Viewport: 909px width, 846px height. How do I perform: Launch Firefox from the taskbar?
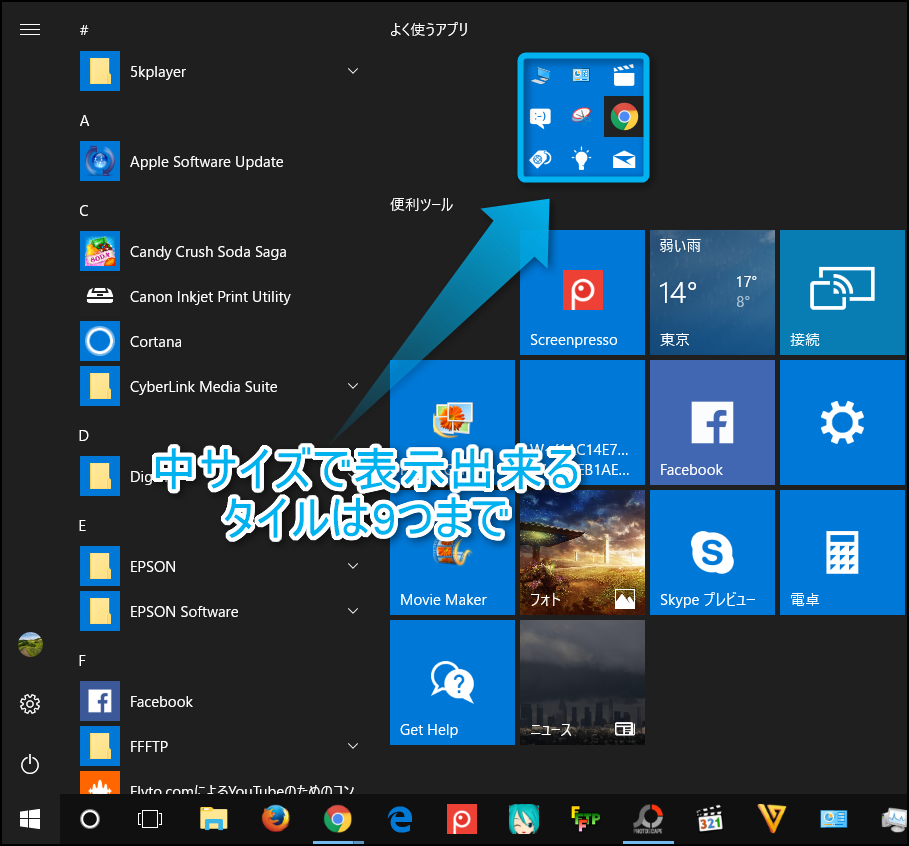(275, 819)
